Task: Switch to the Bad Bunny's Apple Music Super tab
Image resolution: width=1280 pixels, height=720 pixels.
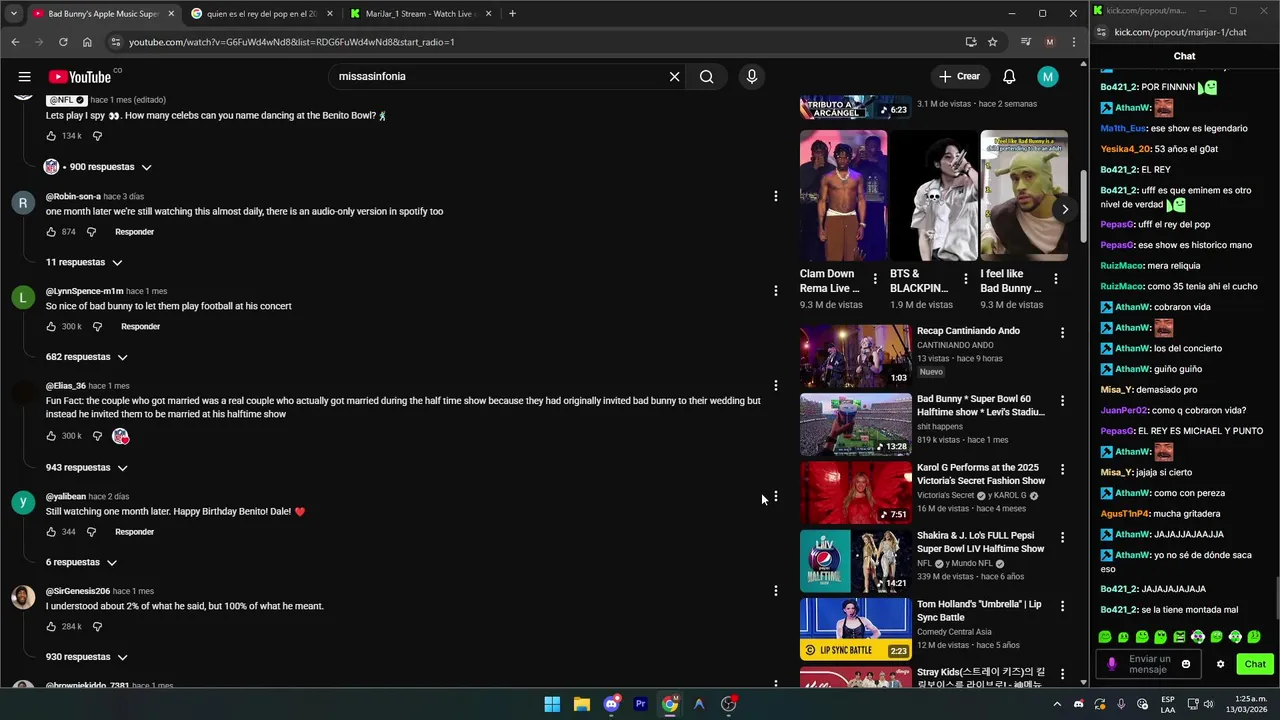Action: tap(103, 14)
